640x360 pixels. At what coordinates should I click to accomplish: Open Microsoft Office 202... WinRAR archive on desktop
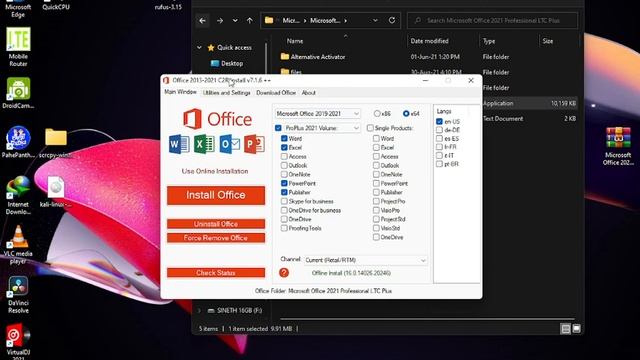click(618, 146)
